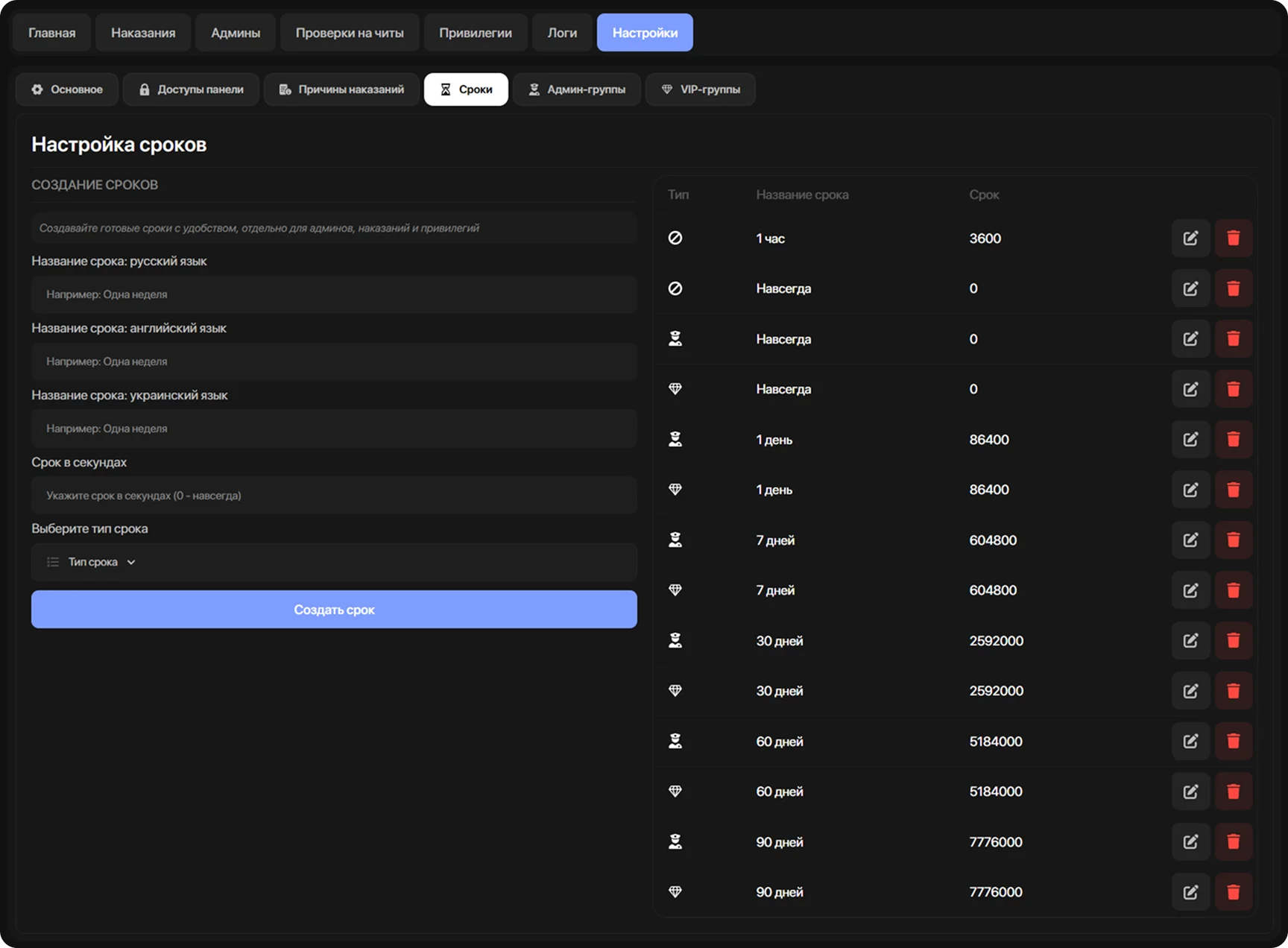
Task: Edit the admin-type '7 дней' term
Action: pyautogui.click(x=1190, y=540)
